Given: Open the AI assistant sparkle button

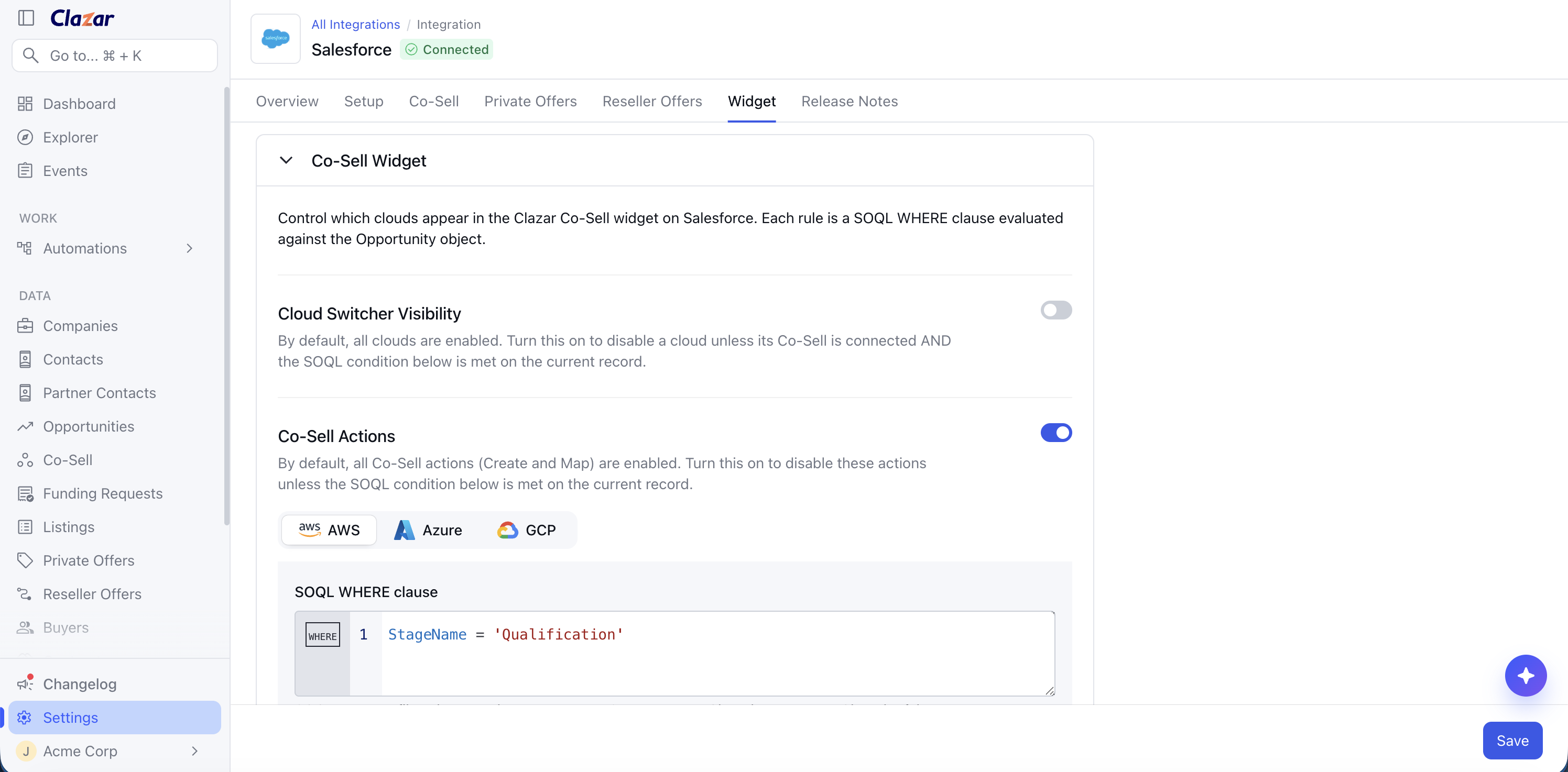Looking at the screenshot, I should pos(1526,675).
